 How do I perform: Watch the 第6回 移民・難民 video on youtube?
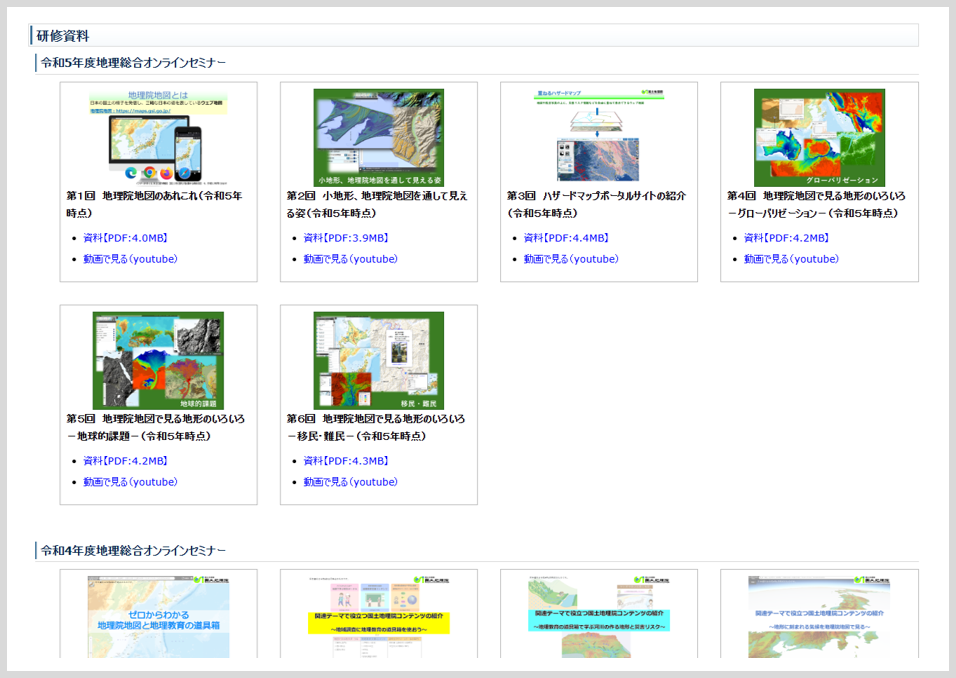[351, 482]
